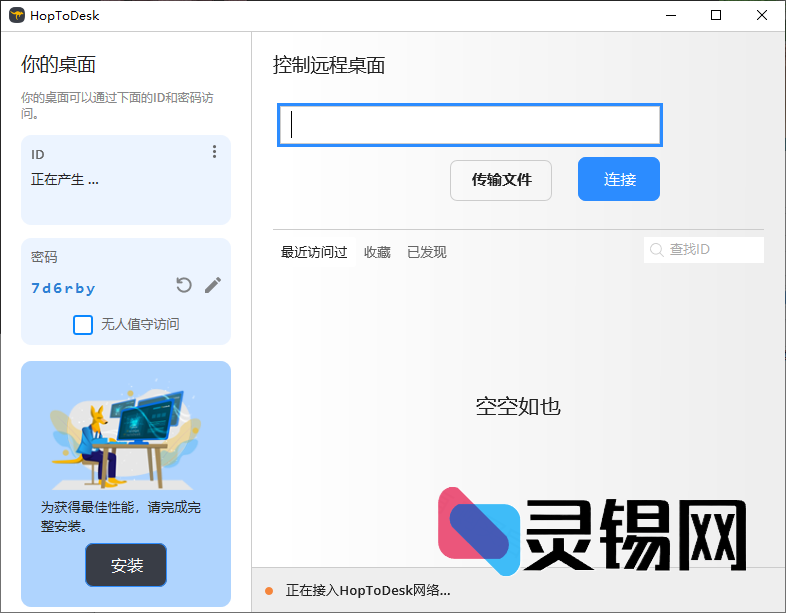Viewport: 786px width, 613px height.
Task: Switch to the 最近访问过 tab
Action: pyautogui.click(x=314, y=252)
